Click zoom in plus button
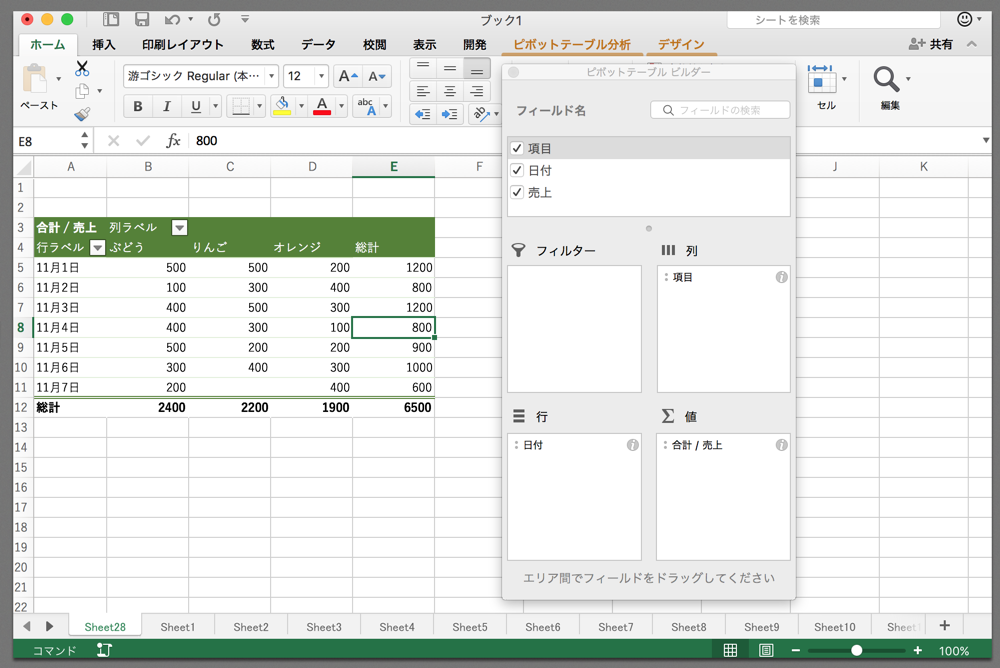The height and width of the screenshot is (668, 1000). pyautogui.click(x=917, y=650)
